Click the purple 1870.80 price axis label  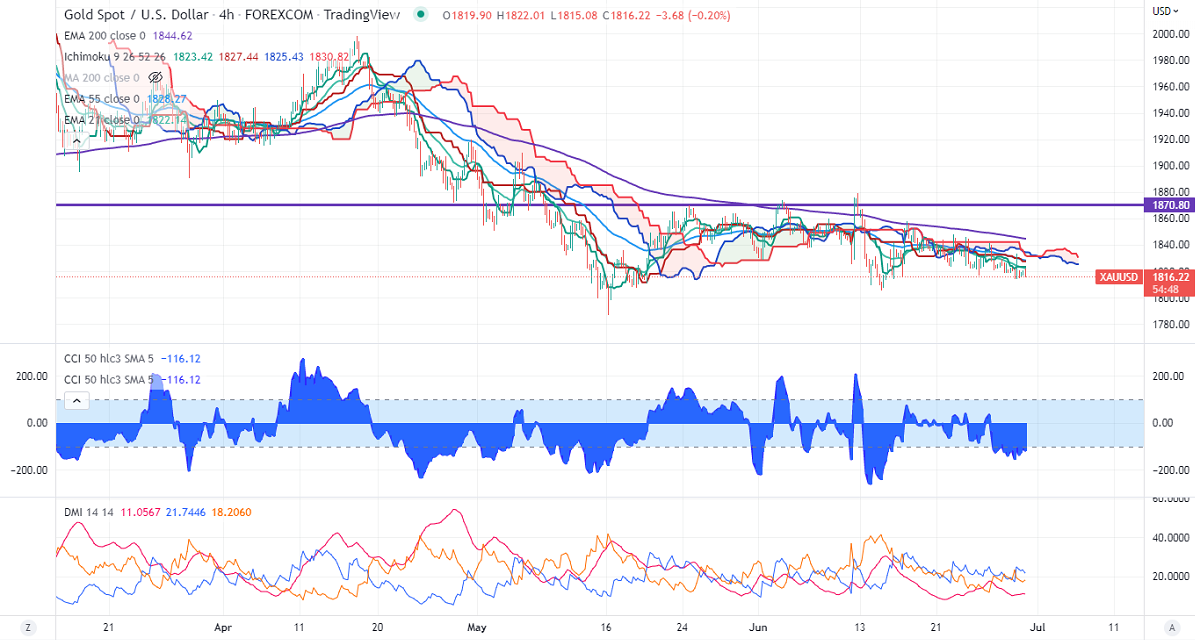[1168, 205]
